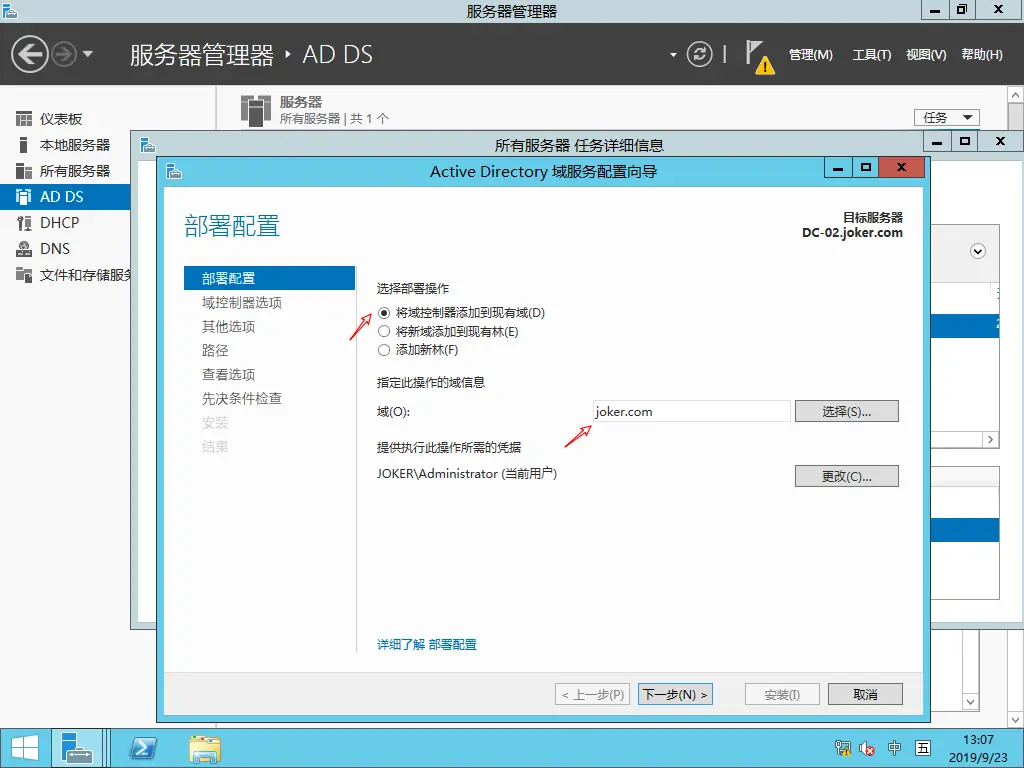Image resolution: width=1024 pixels, height=768 pixels.
Task: Open the navigation history dropdown arrow
Action: pyautogui.click(x=88, y=54)
